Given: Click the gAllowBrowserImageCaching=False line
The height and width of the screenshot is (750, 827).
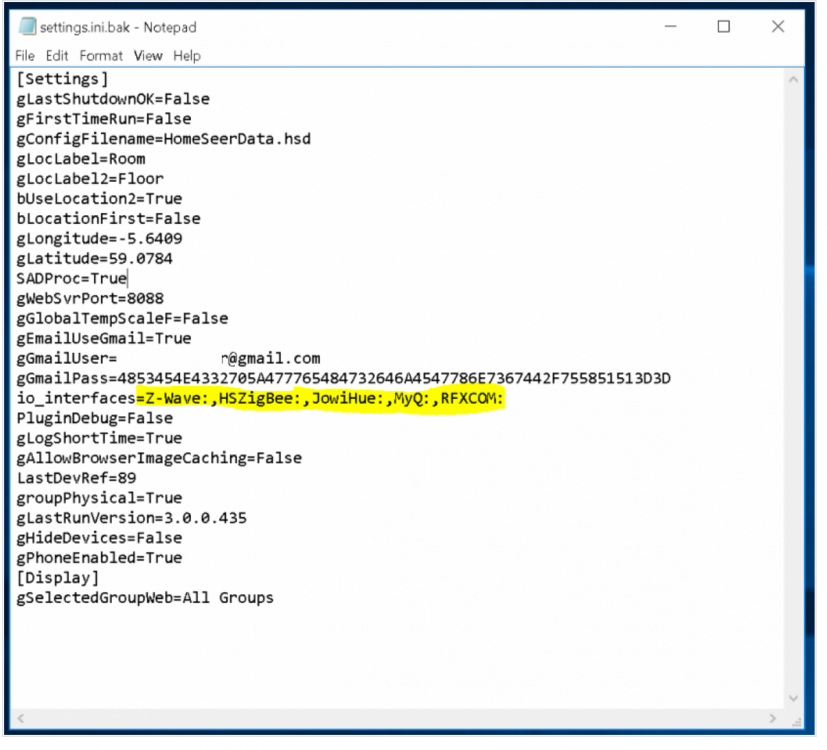Looking at the screenshot, I should pyautogui.click(x=159, y=458).
